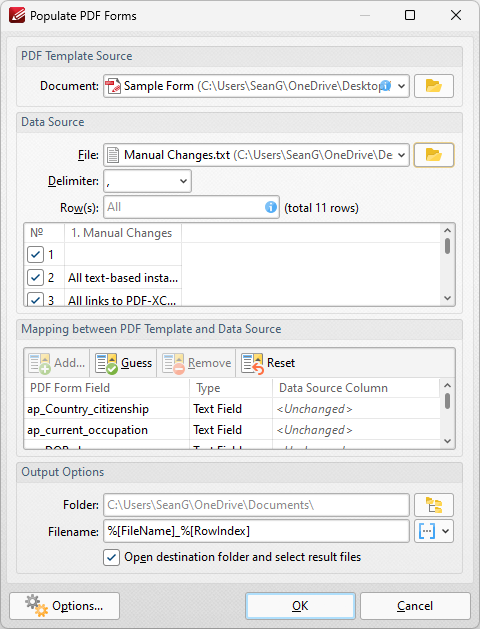
Task: Click the OK button
Action: pyautogui.click(x=300, y=606)
